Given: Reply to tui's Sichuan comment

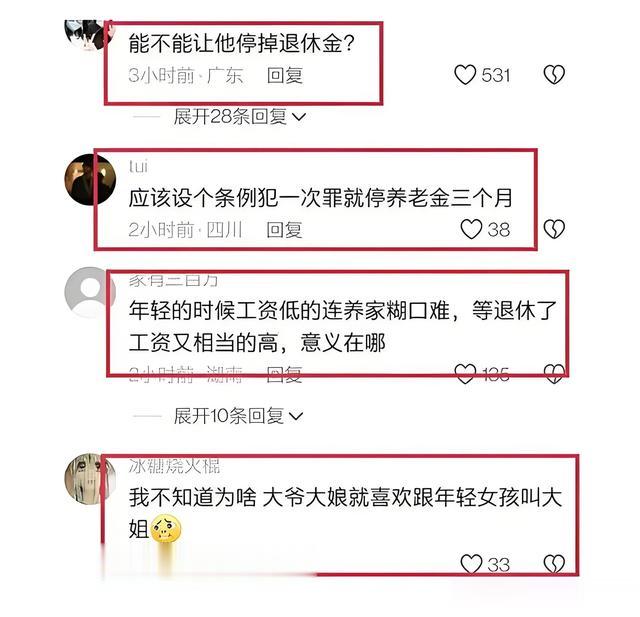Looking at the screenshot, I should click(284, 230).
